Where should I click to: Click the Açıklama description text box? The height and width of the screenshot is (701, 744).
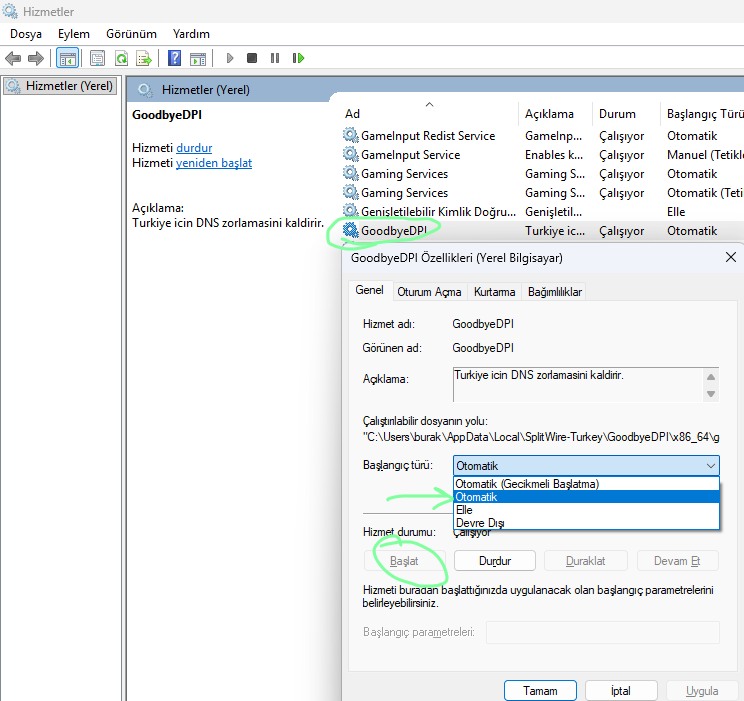578,384
